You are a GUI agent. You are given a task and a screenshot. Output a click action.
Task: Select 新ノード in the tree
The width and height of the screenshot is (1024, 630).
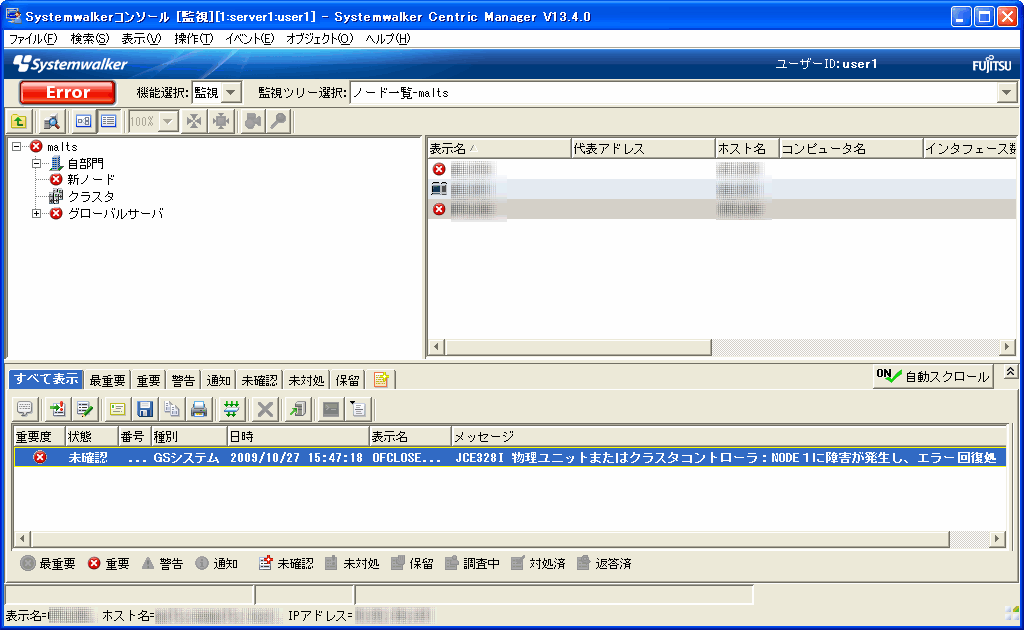(x=91, y=180)
